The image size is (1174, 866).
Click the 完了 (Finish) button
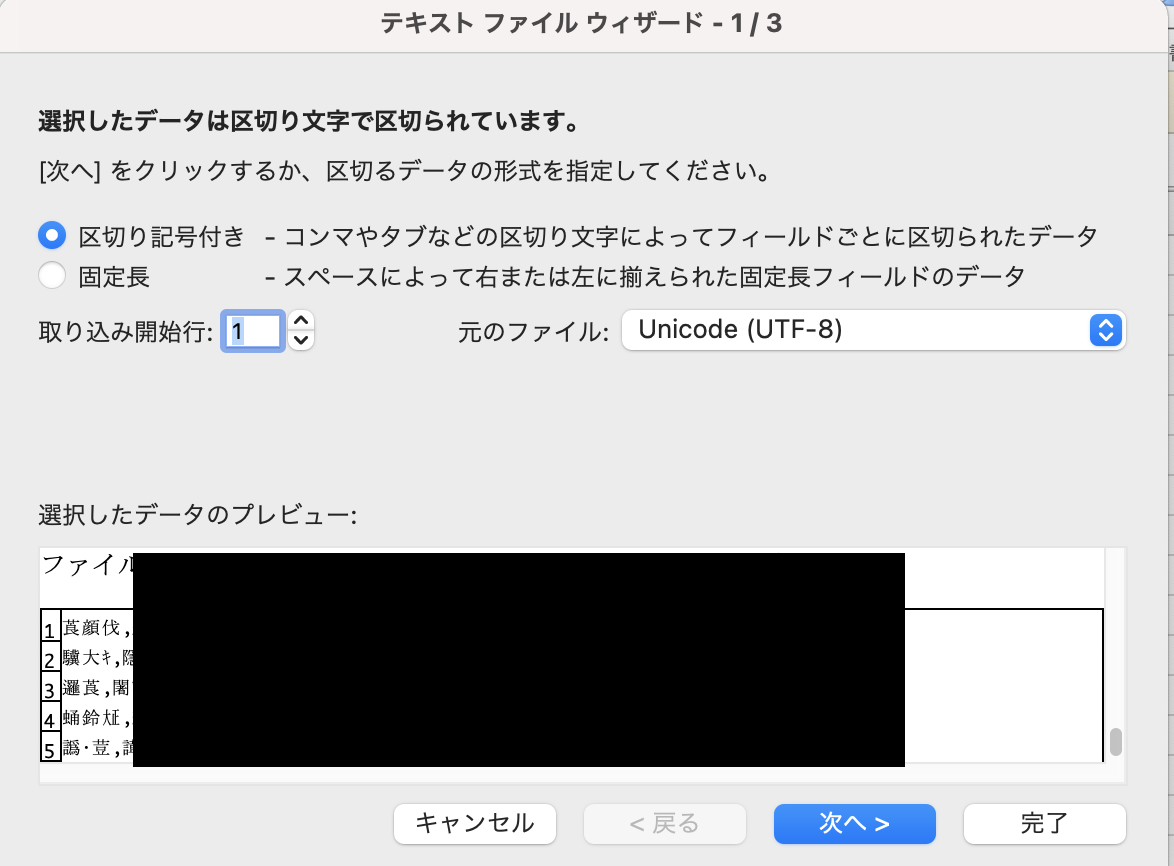(1044, 823)
